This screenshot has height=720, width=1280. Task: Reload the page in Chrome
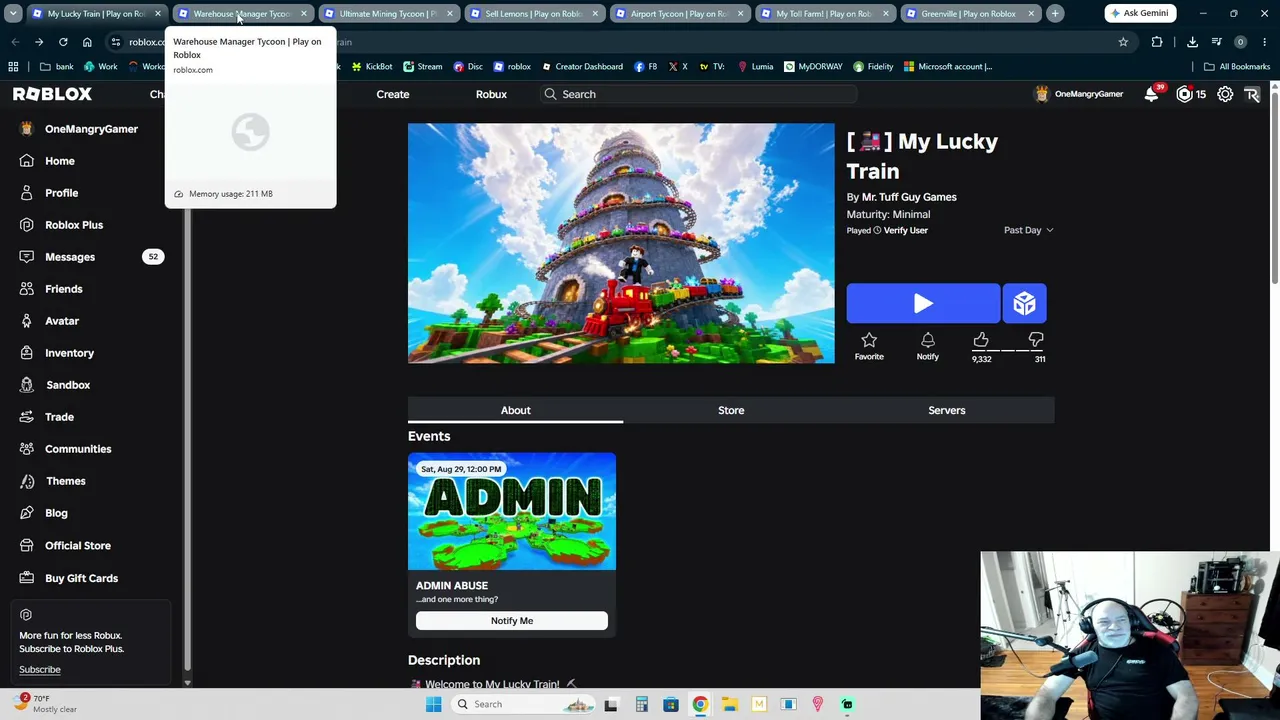click(x=63, y=42)
